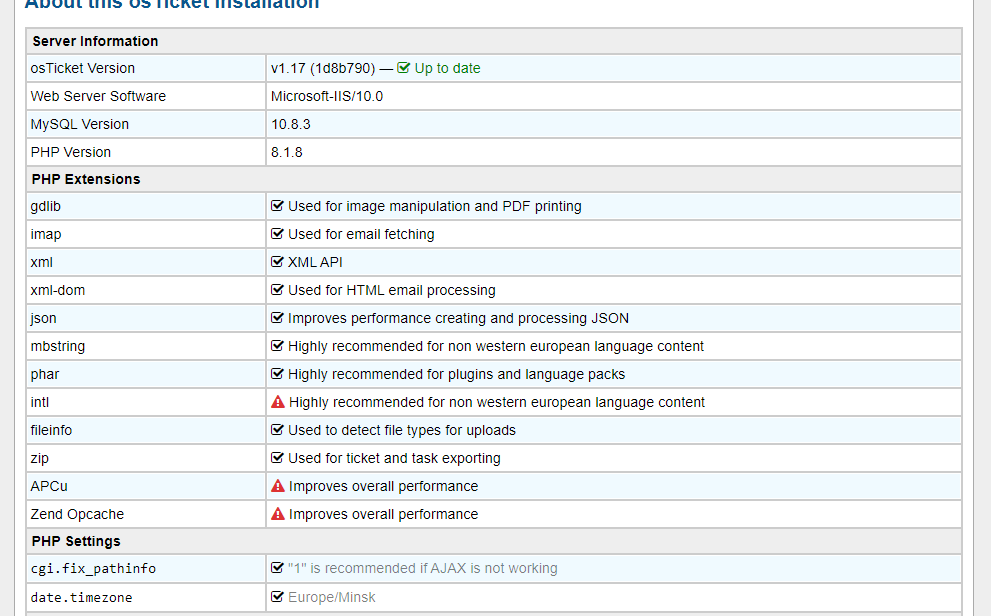Click the green Up to date check icon

point(403,68)
